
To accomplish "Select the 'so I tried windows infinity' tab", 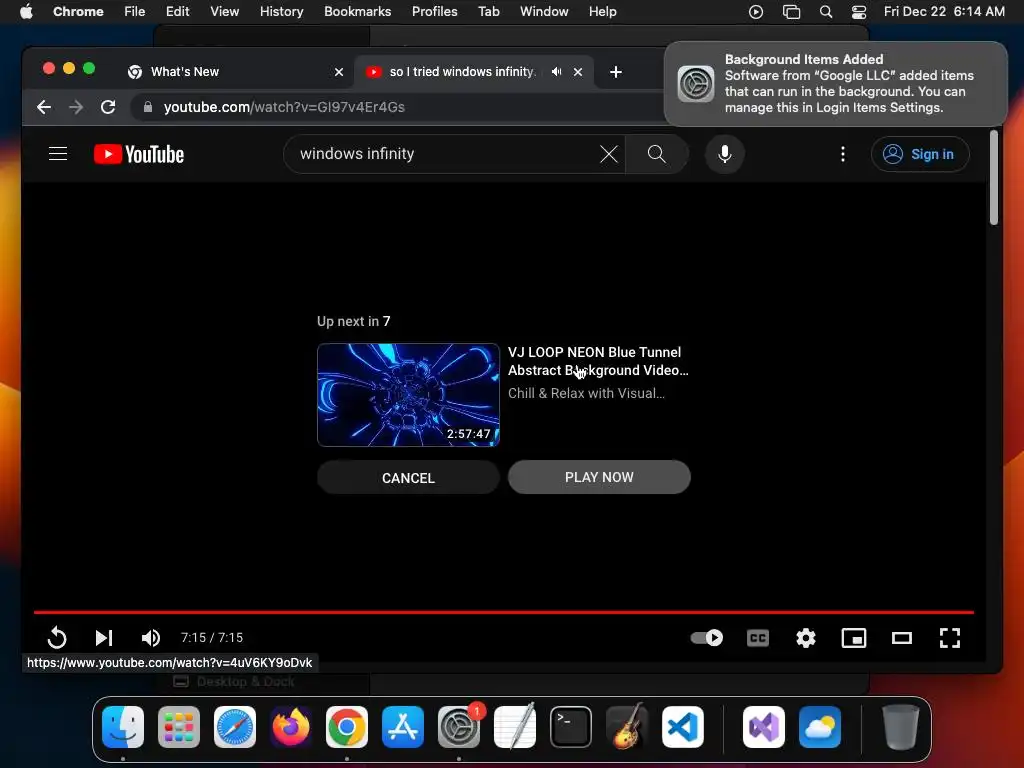I will (x=462, y=72).
